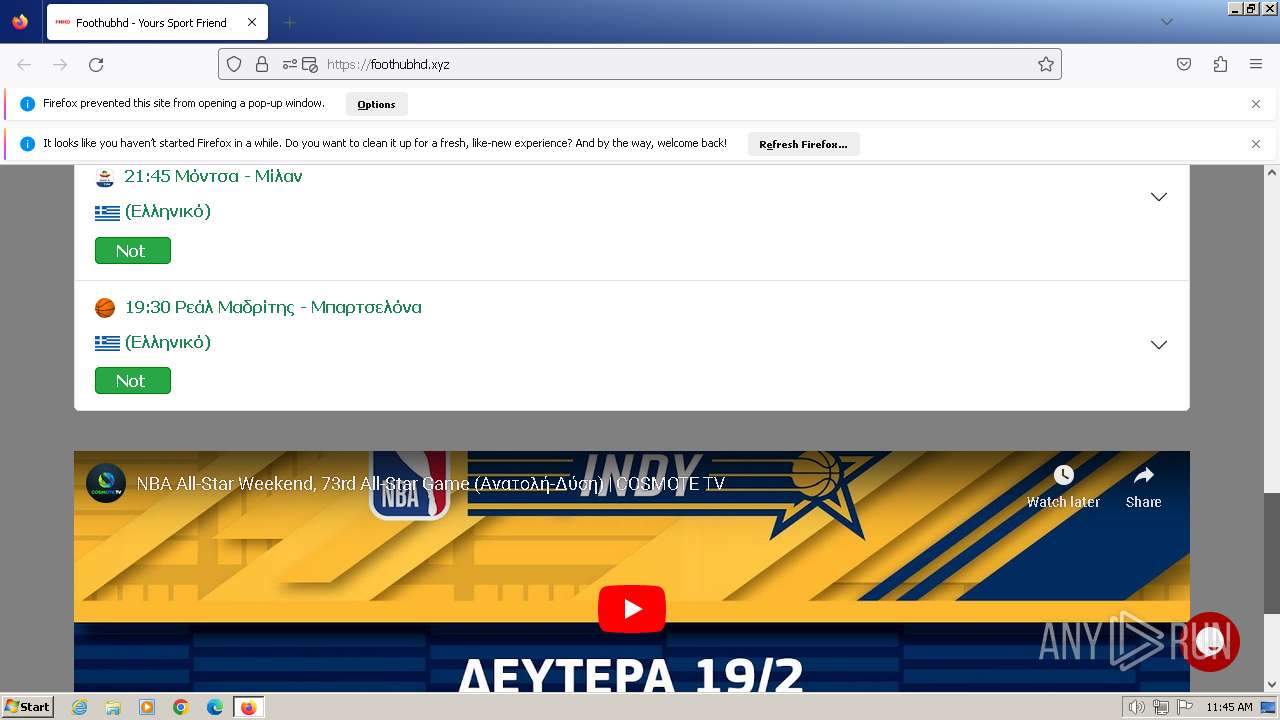Open Action Center flag icon
Viewport: 1280px width, 720px height.
coord(1185,707)
